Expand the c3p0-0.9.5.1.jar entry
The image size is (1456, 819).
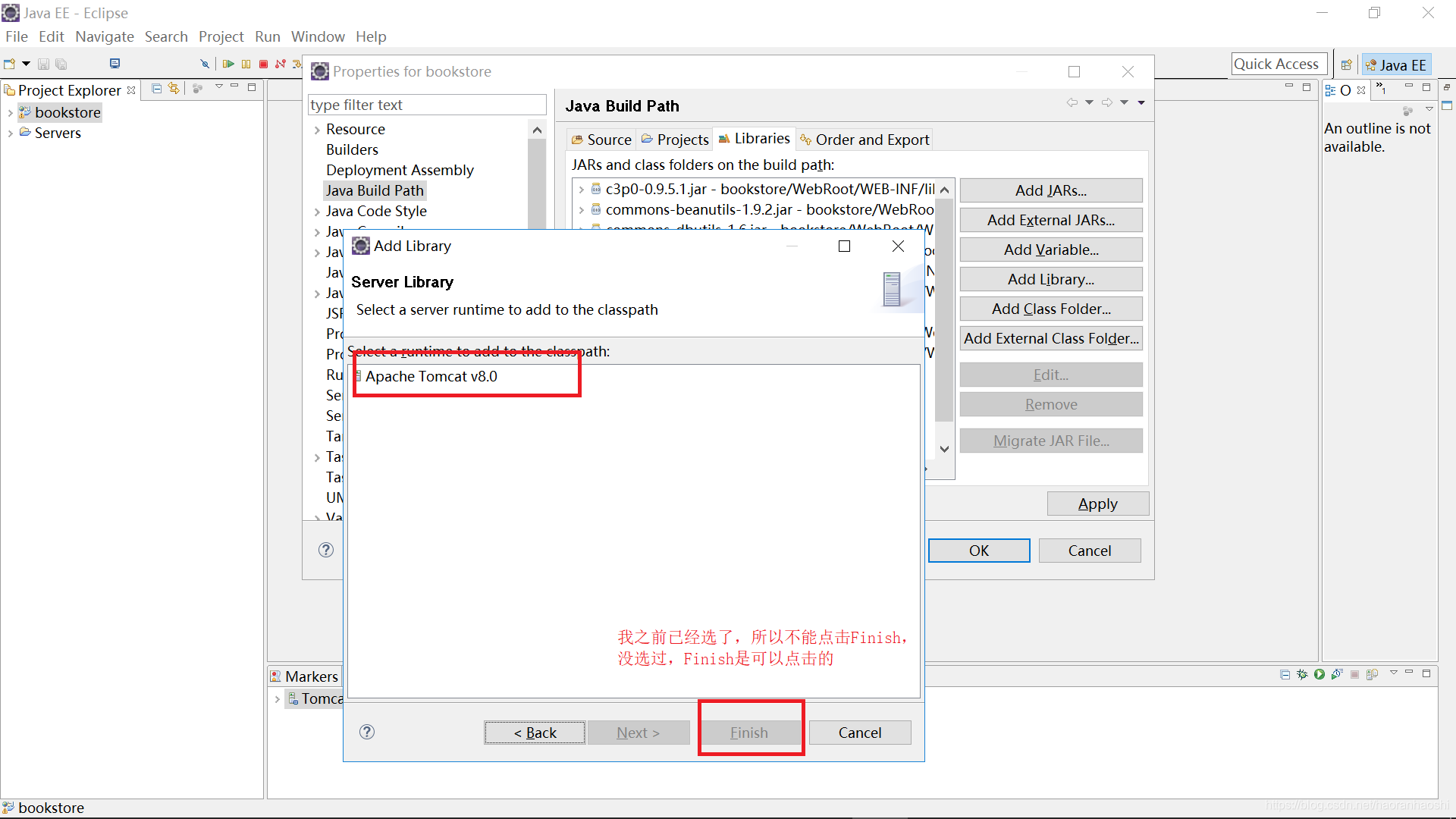pyautogui.click(x=581, y=190)
